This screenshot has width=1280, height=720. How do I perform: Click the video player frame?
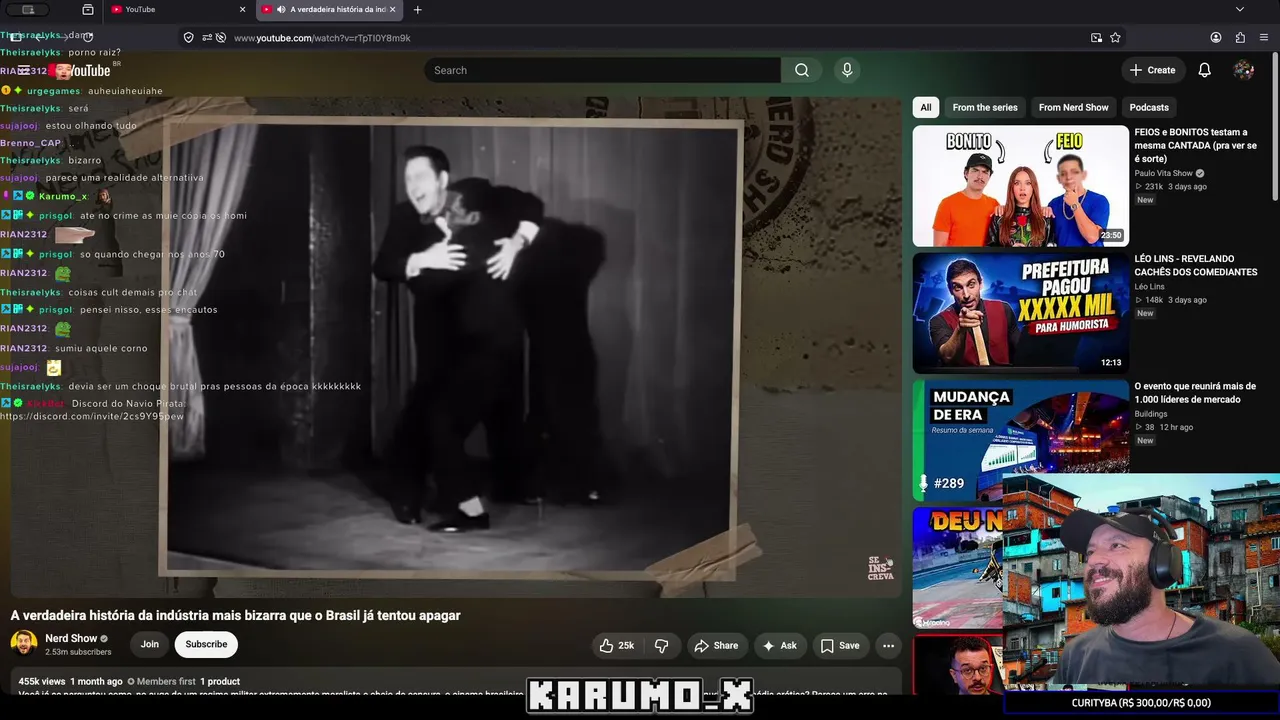point(456,347)
